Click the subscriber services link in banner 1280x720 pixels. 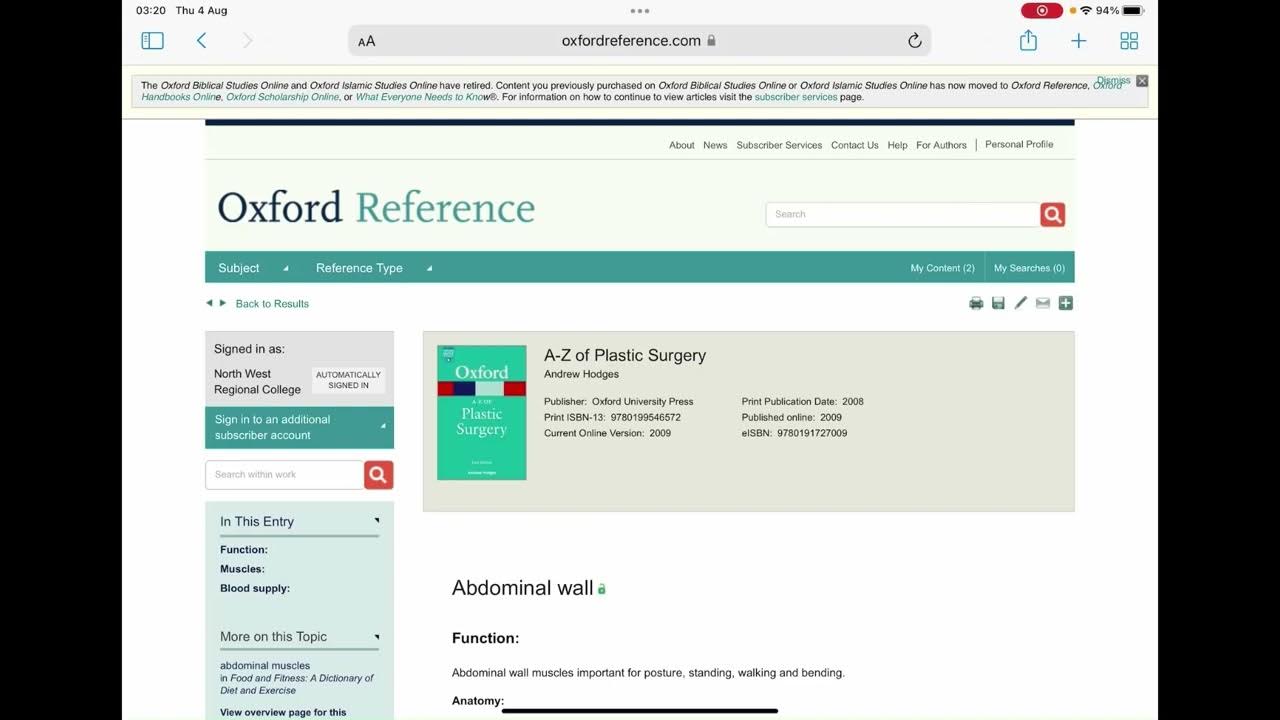[x=796, y=97]
